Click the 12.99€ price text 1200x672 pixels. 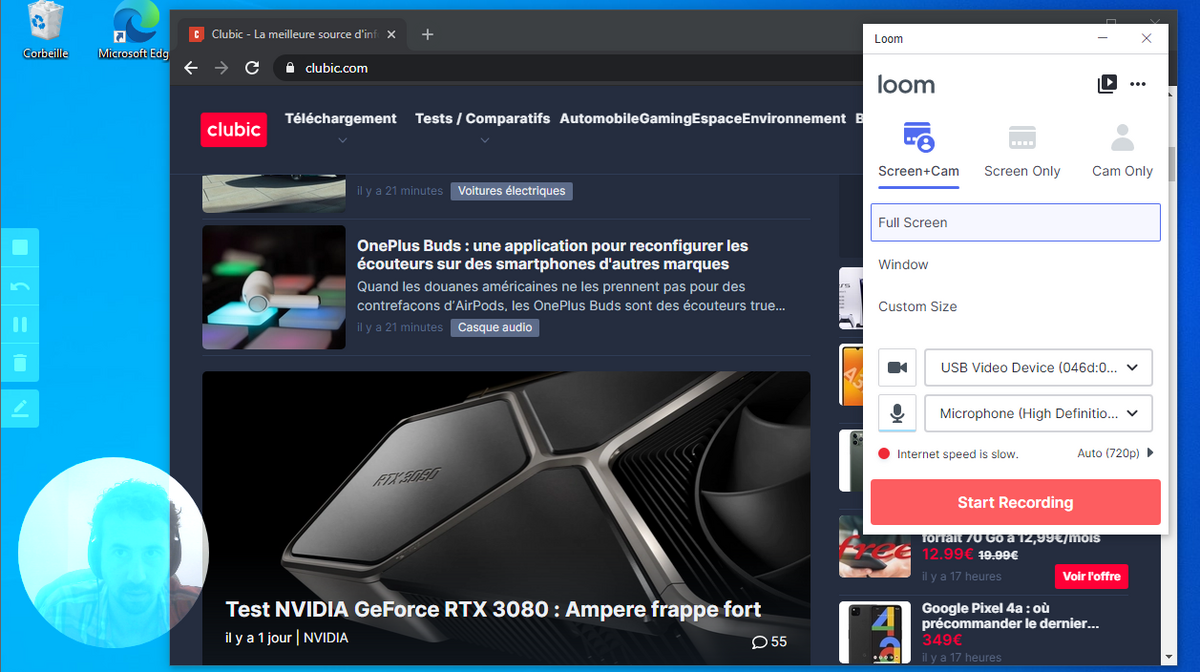click(946, 555)
